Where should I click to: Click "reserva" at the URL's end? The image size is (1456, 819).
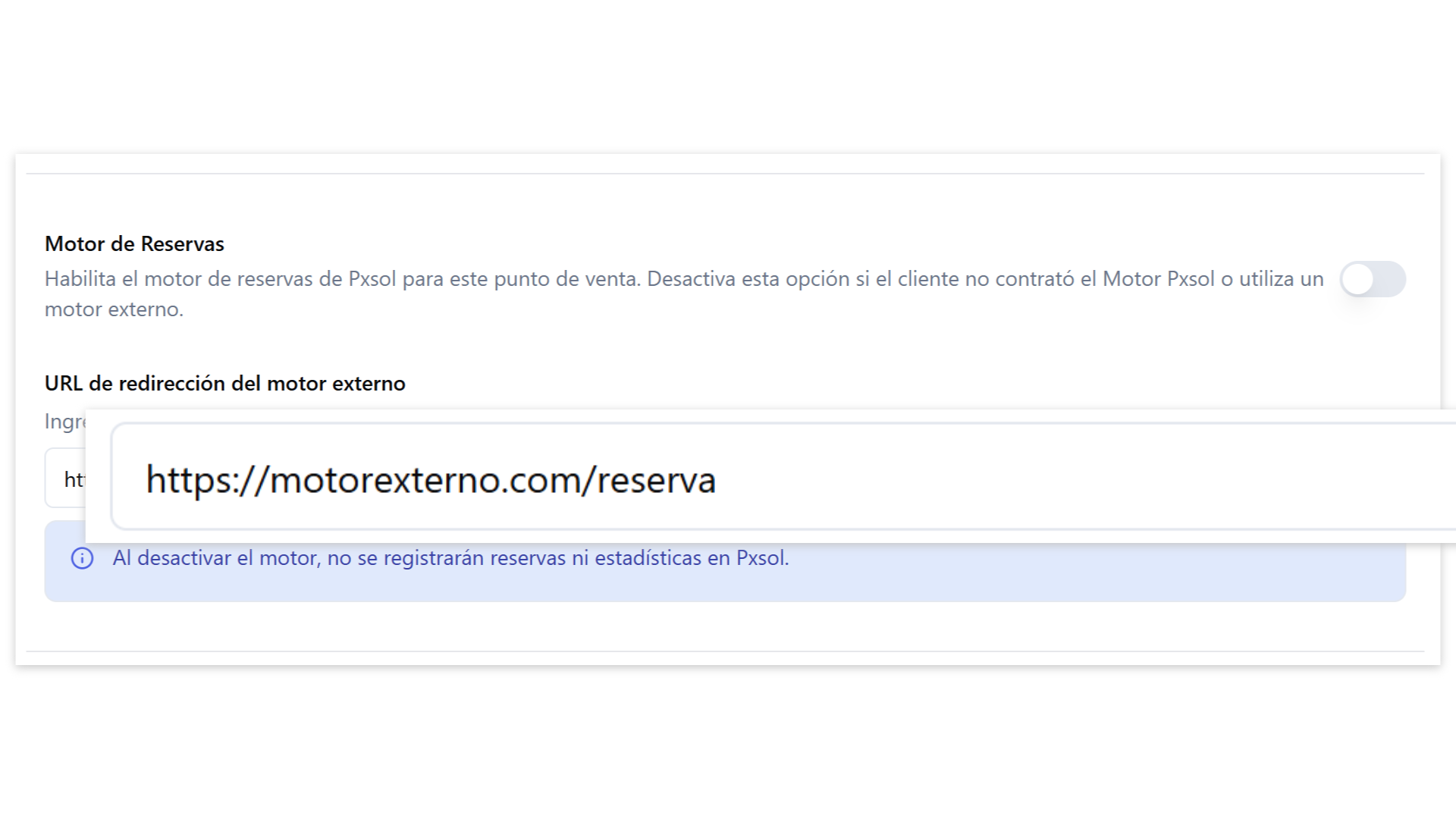656,480
